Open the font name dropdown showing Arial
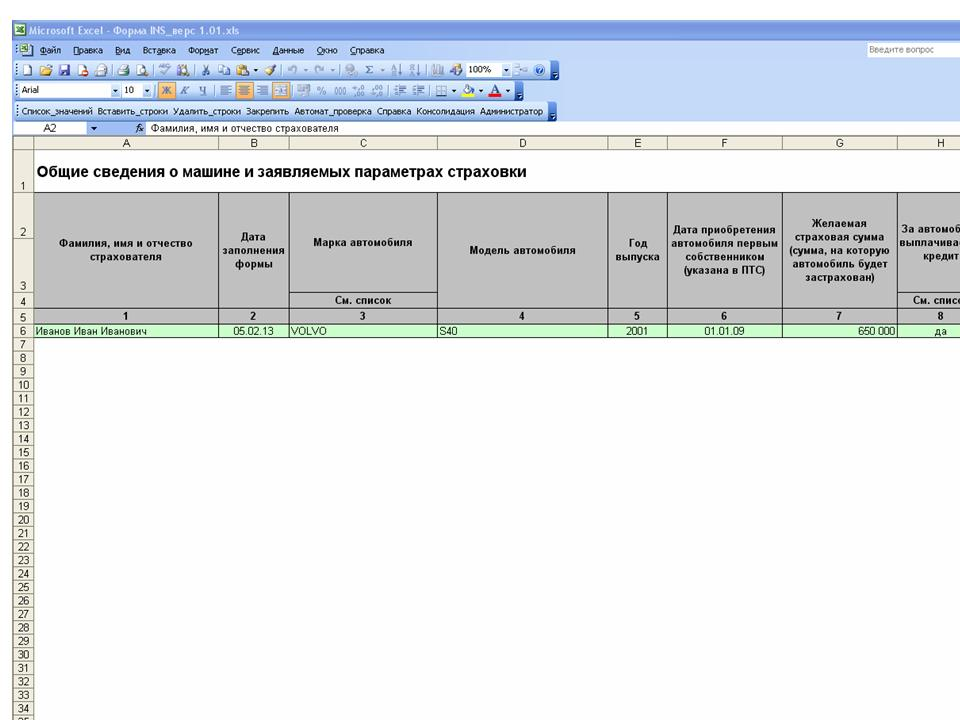Viewport: 960px width, 720px height. click(x=114, y=91)
